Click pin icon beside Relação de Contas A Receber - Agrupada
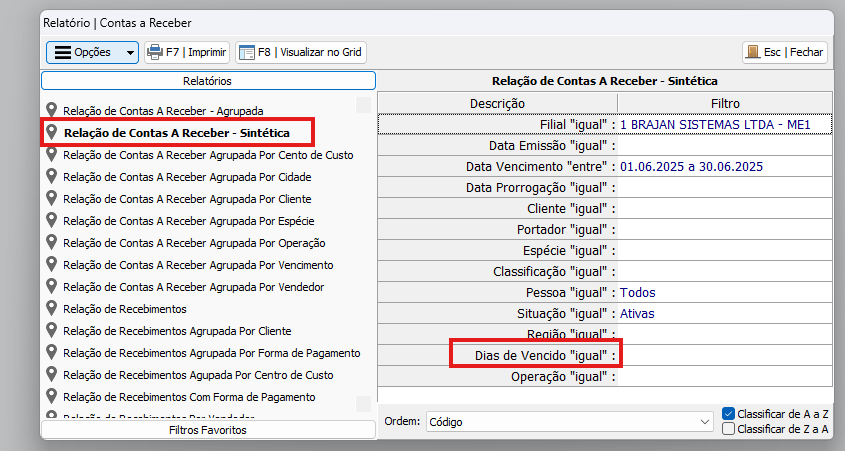This screenshot has width=845, height=451. tap(51, 110)
